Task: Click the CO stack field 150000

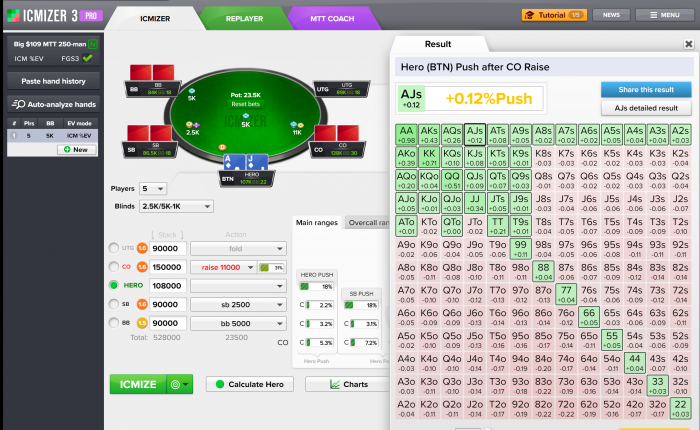Action: click(x=167, y=267)
